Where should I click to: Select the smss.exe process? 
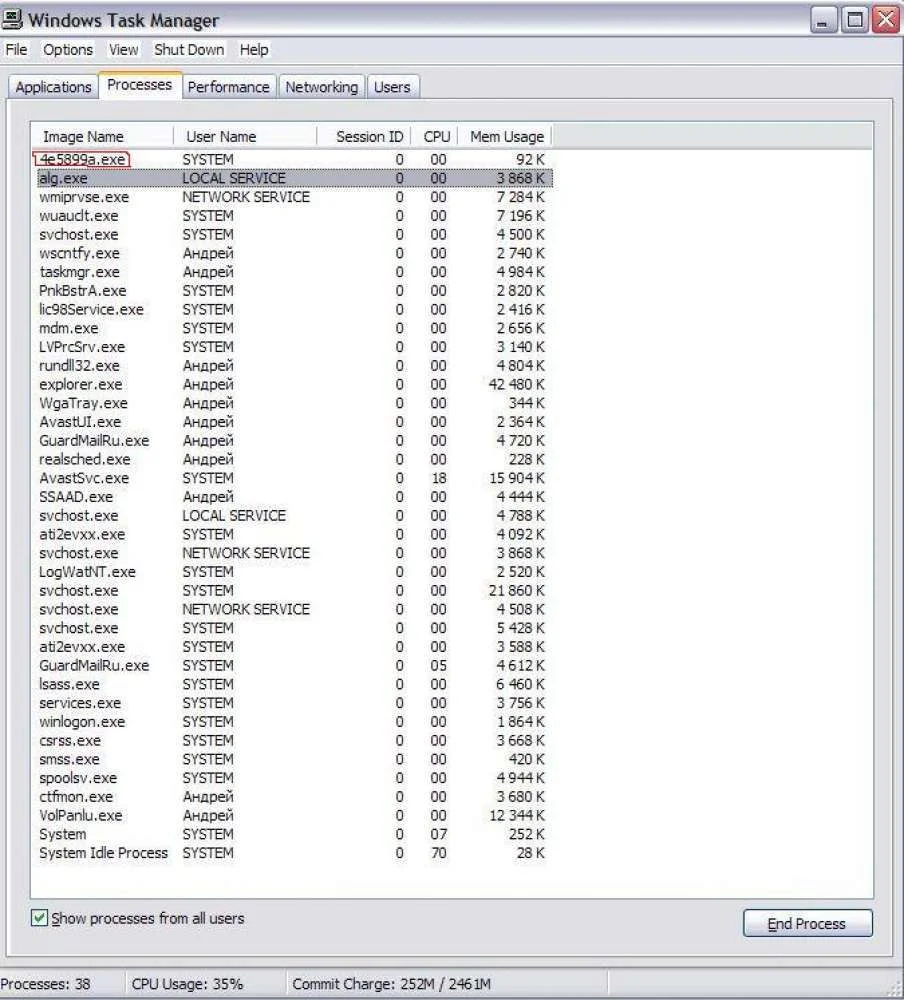293,759
